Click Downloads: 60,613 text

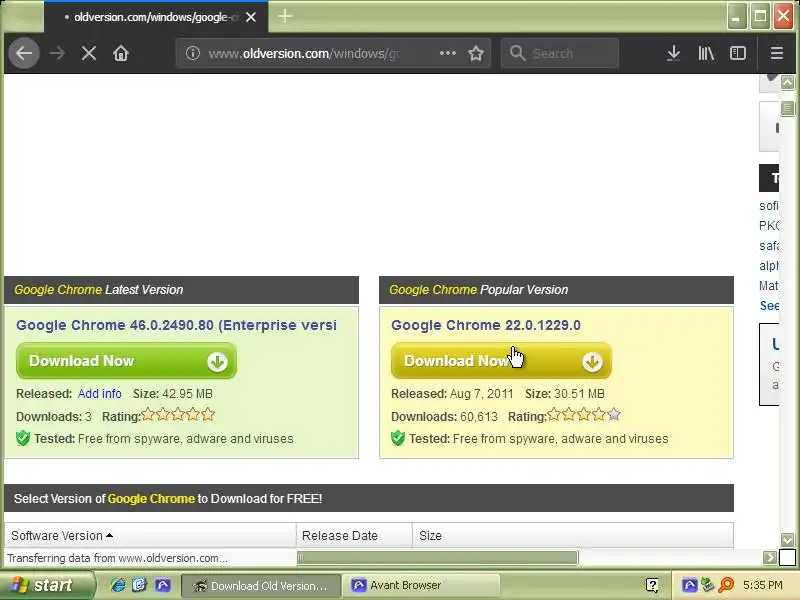(444, 417)
